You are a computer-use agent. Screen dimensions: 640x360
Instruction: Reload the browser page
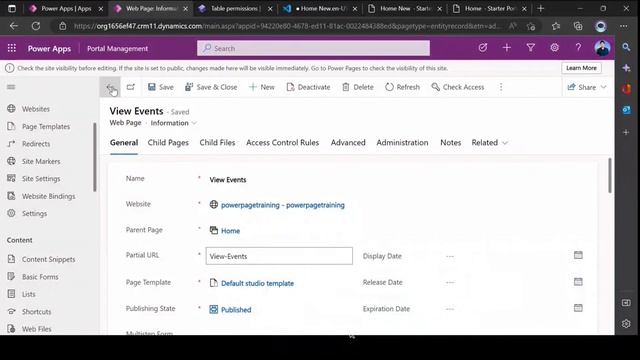36,26
